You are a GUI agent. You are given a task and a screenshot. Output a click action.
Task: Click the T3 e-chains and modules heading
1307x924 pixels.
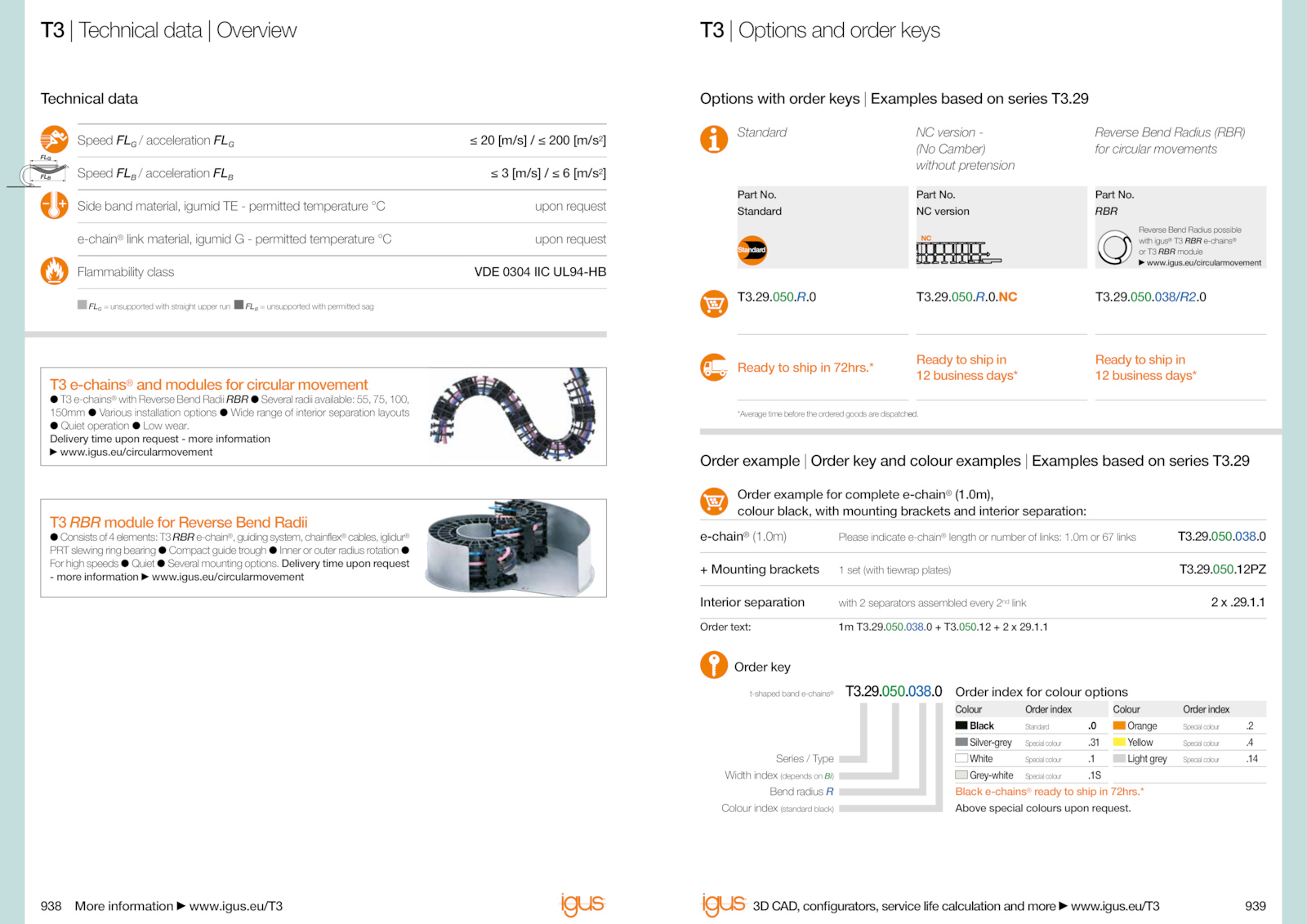click(x=208, y=385)
